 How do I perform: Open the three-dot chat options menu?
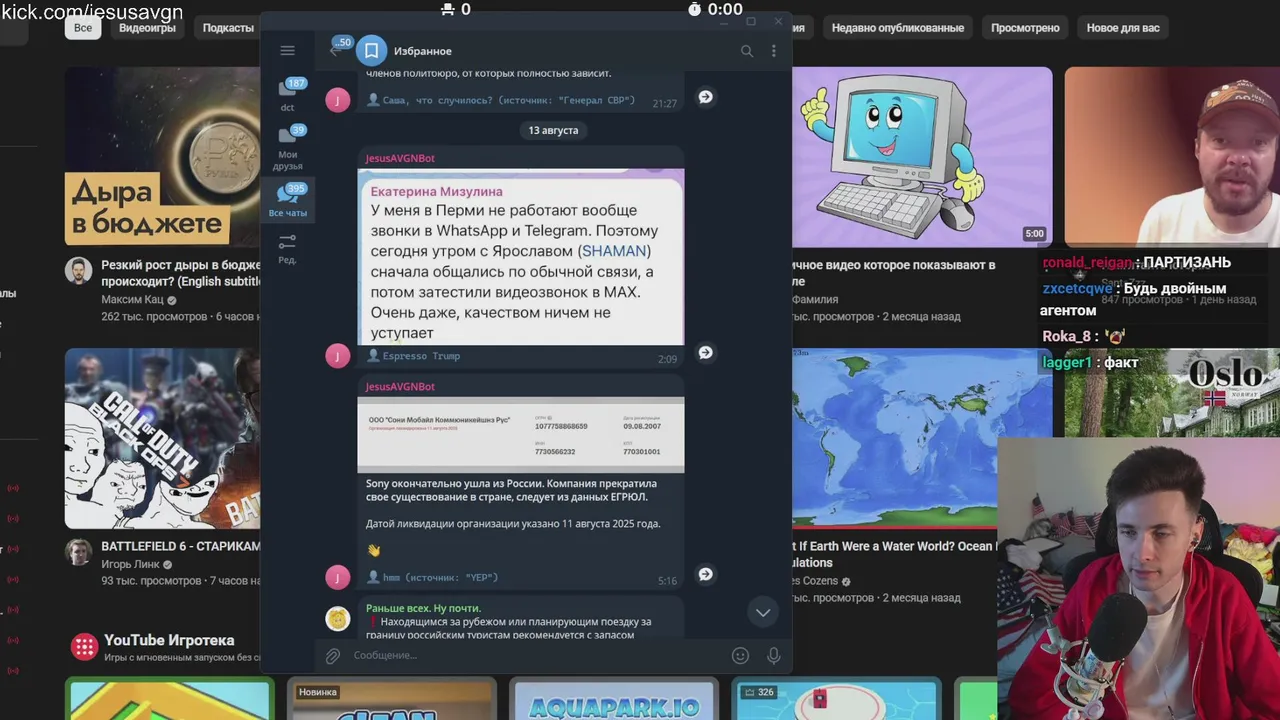click(x=773, y=51)
